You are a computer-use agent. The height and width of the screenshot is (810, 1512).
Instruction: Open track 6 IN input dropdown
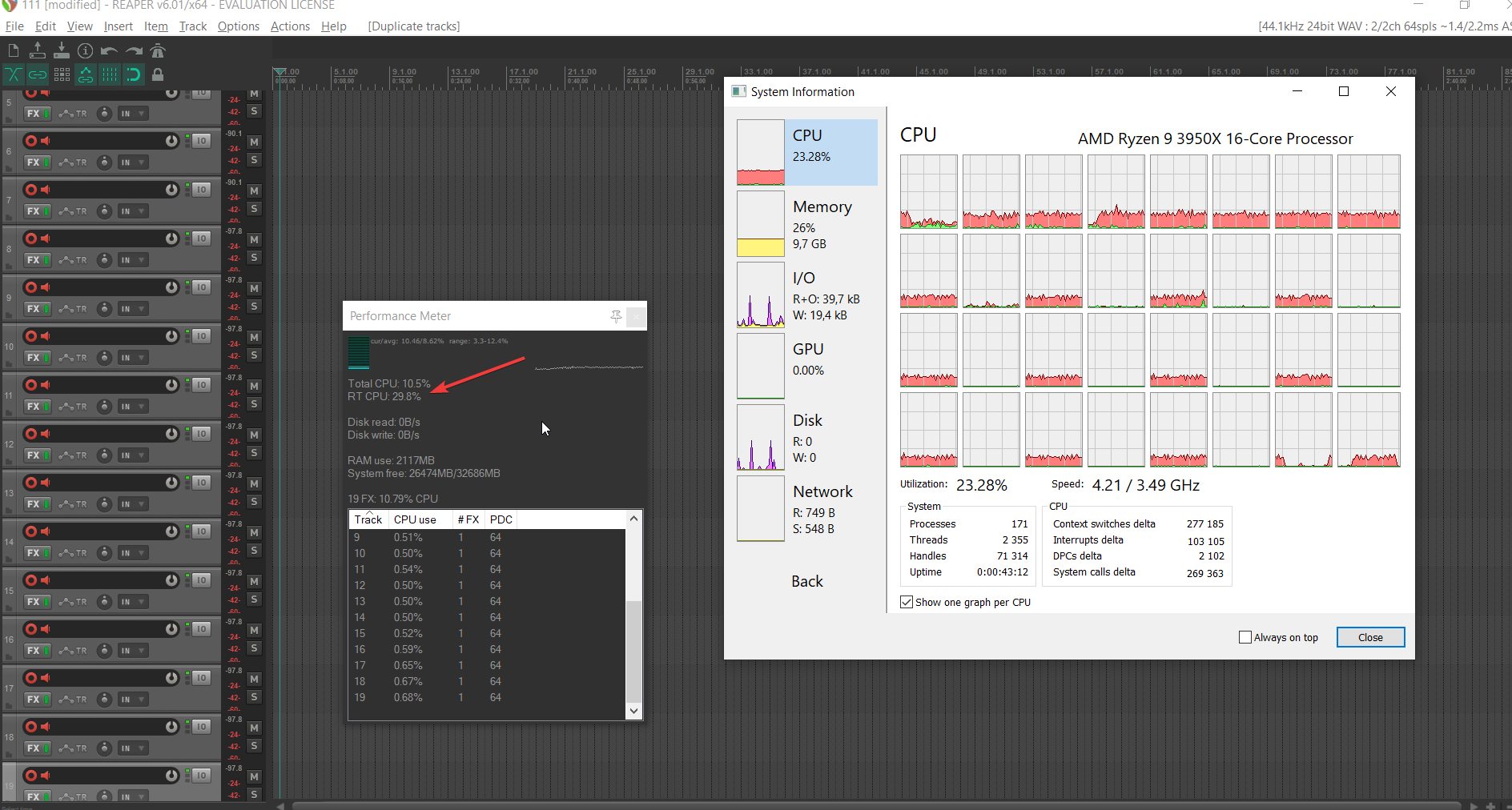pos(133,162)
